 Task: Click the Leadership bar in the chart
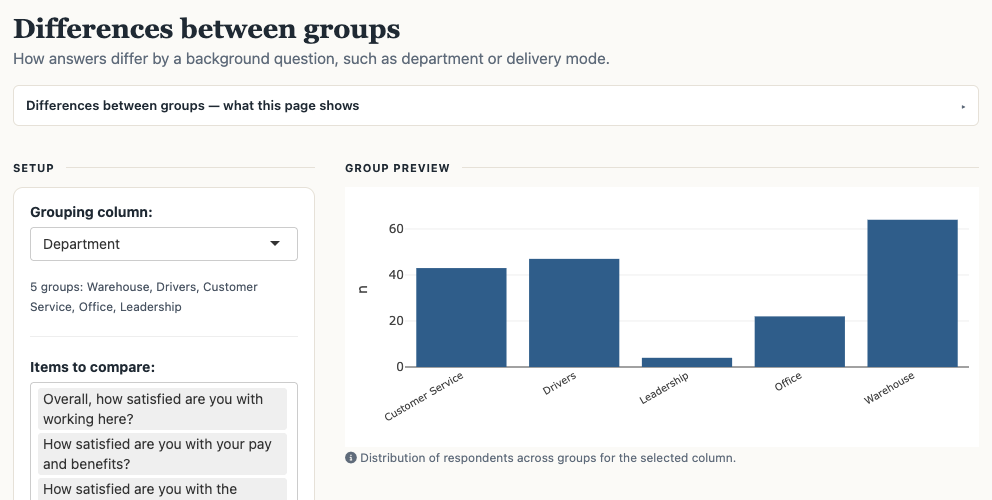pos(686,362)
